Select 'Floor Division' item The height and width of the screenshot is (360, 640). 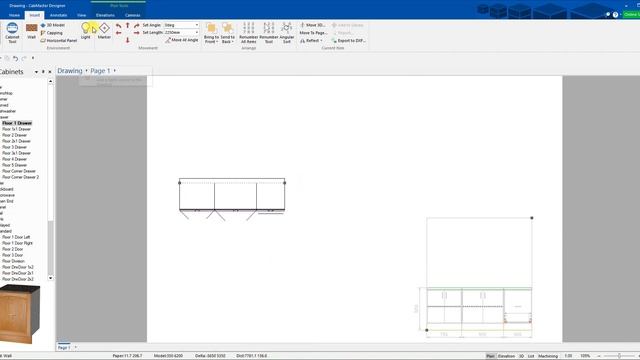(13, 261)
